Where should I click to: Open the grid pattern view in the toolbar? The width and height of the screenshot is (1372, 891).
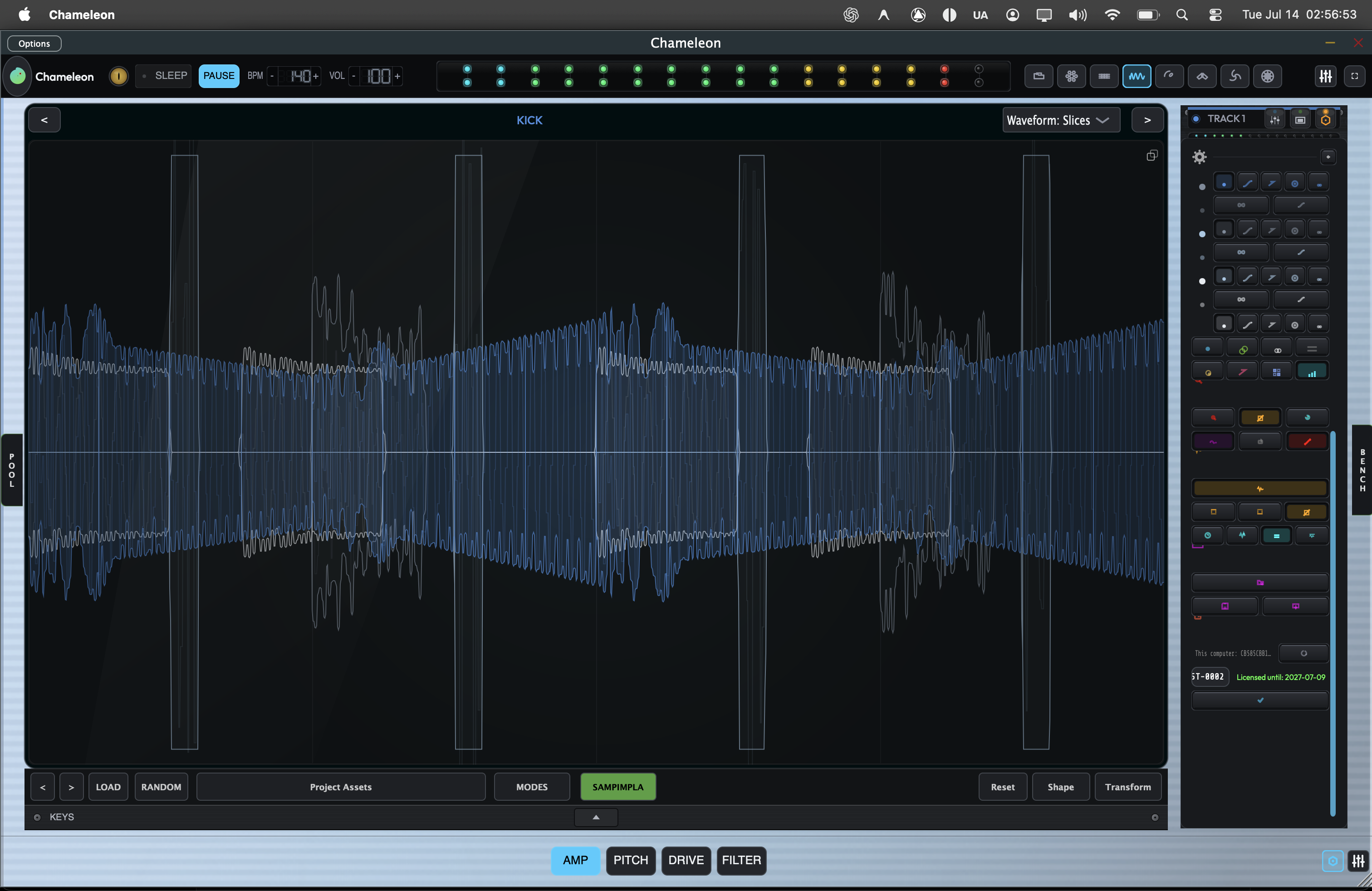[x=1104, y=76]
